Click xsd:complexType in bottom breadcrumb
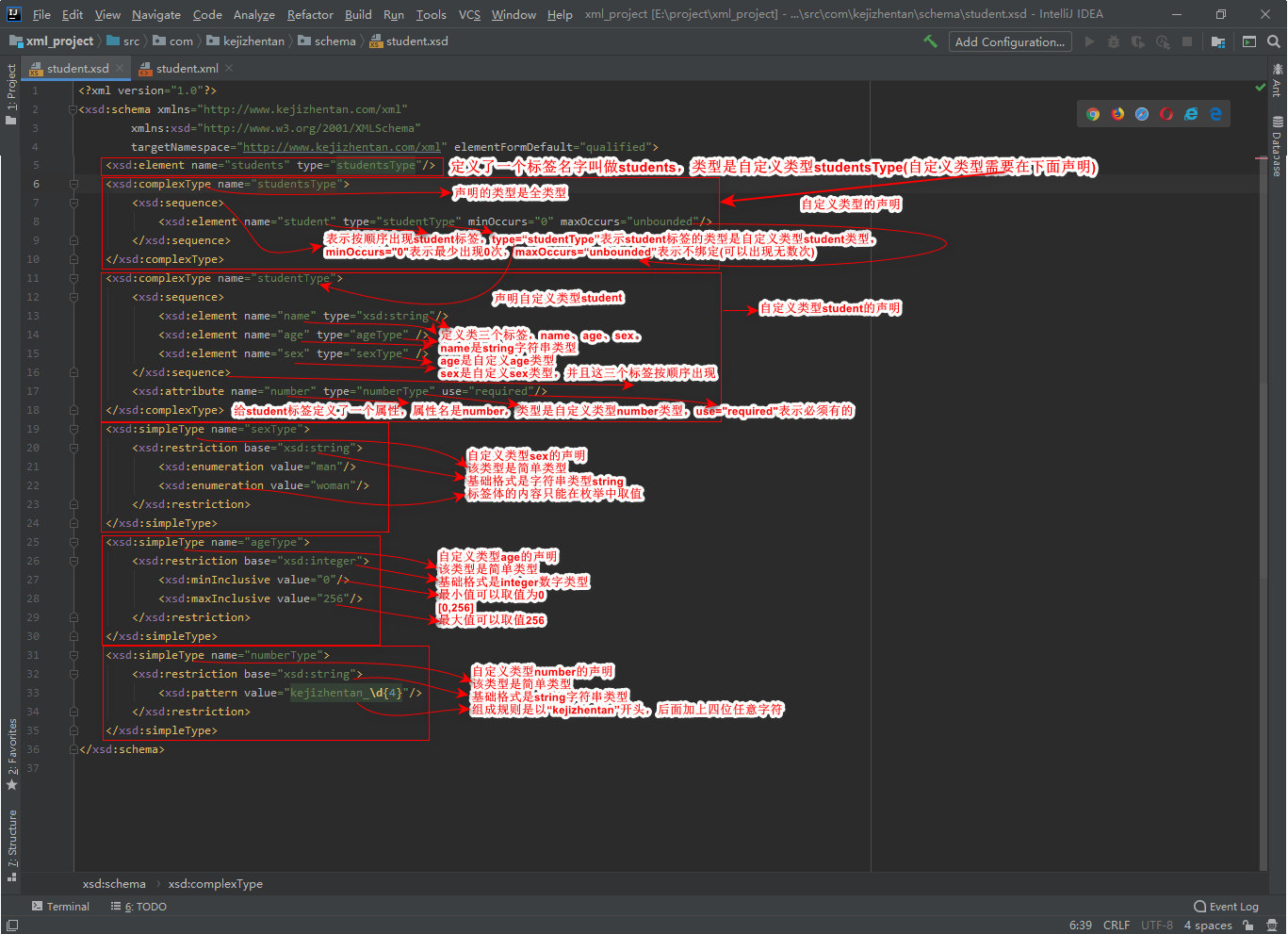 (x=216, y=884)
